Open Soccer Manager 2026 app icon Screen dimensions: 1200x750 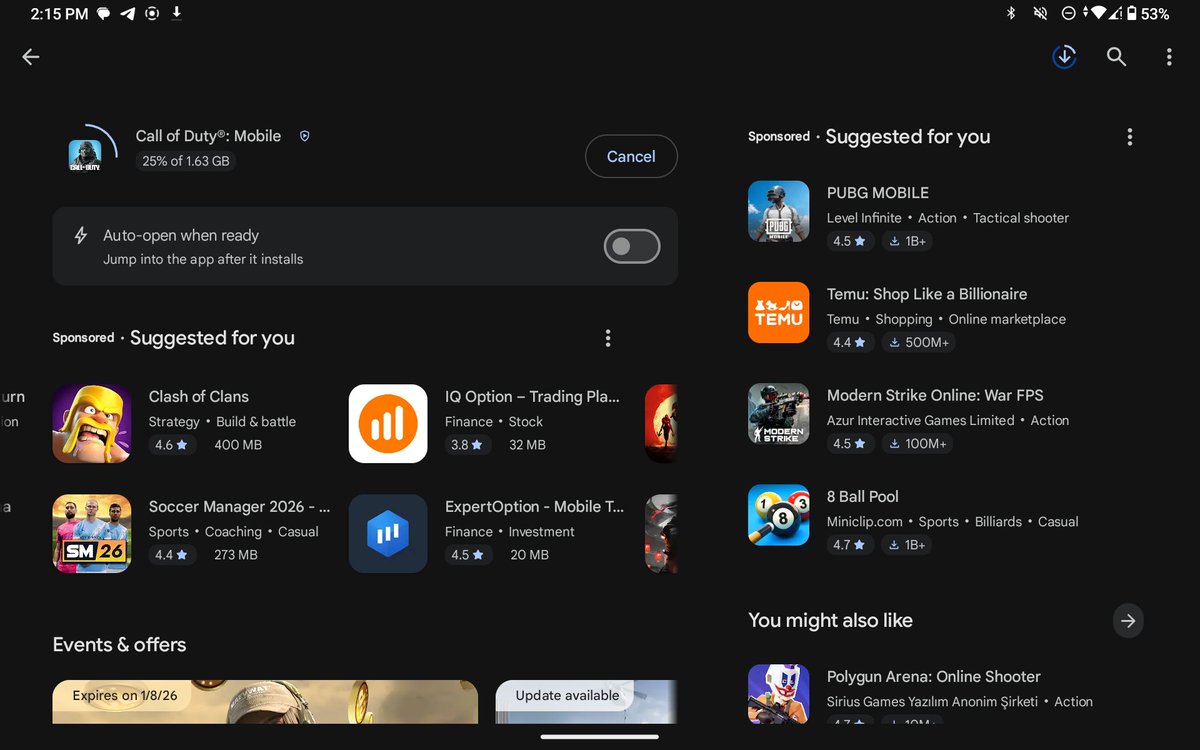coord(92,533)
